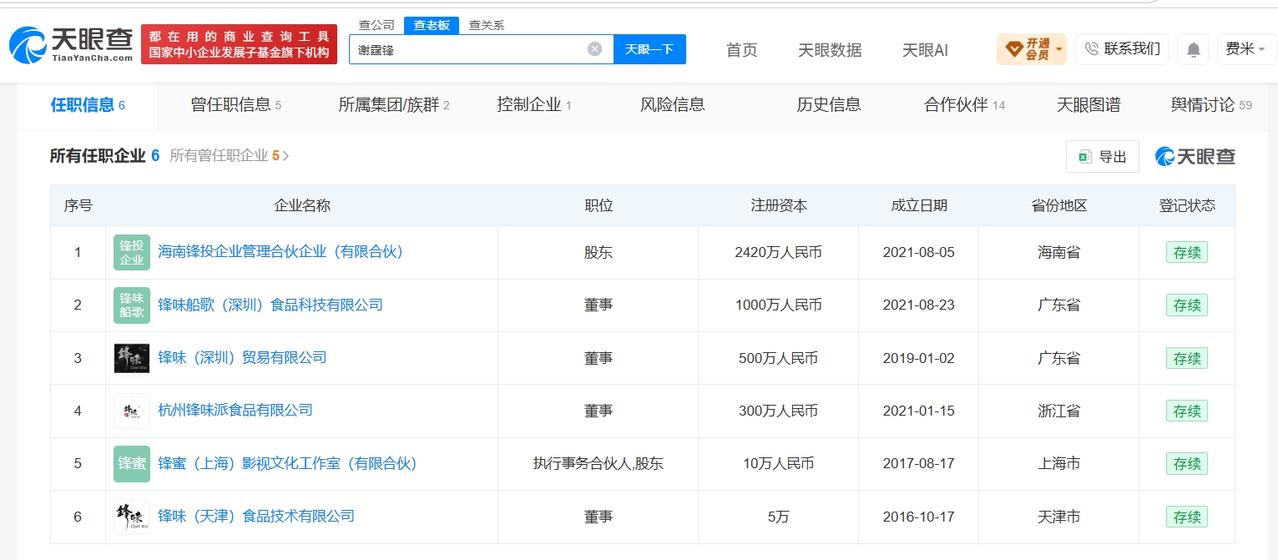The height and width of the screenshot is (560, 1278).
Task: Open the 风险信息 tab
Action: 672,105
